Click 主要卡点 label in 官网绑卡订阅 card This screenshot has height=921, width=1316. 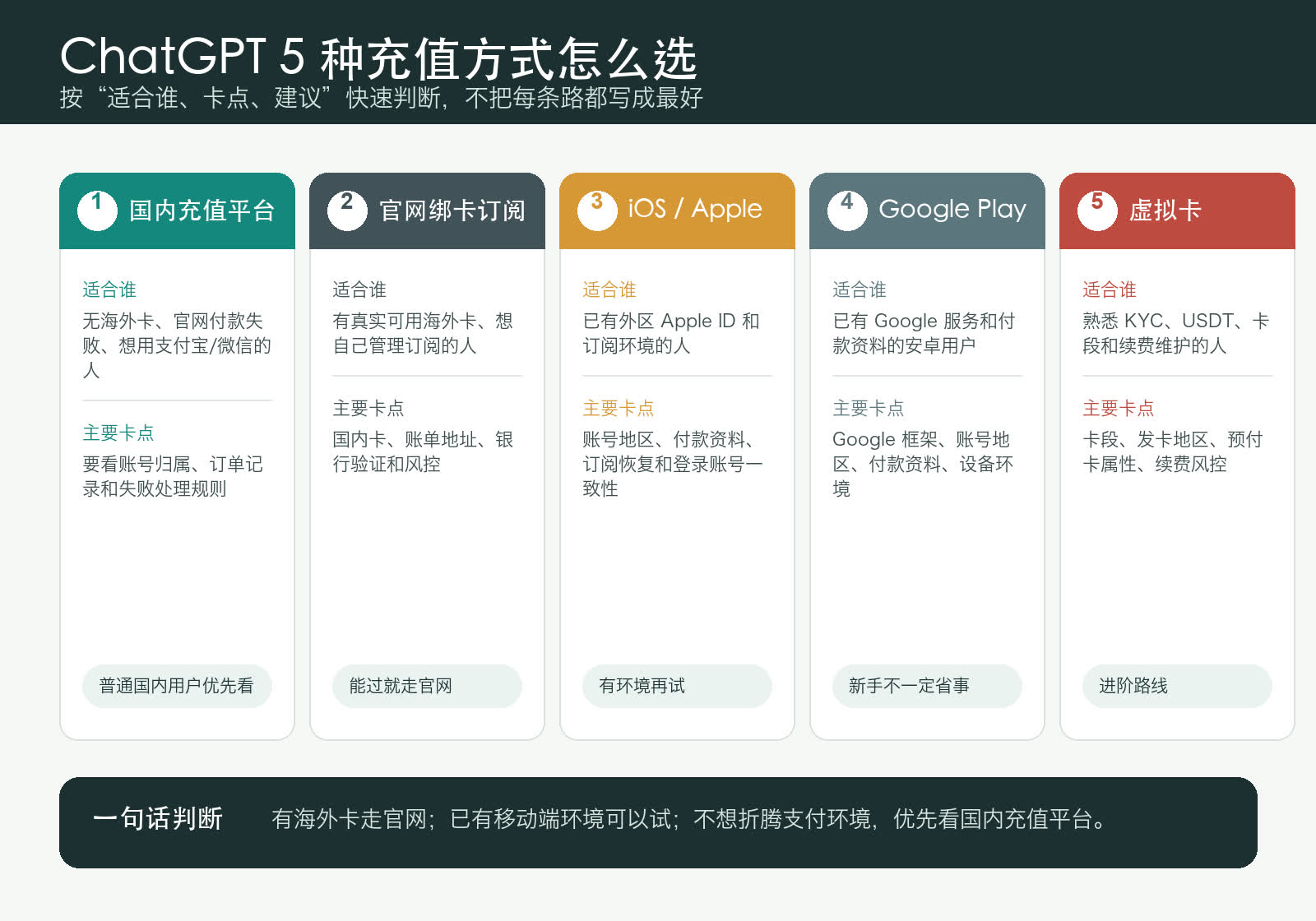[368, 408]
